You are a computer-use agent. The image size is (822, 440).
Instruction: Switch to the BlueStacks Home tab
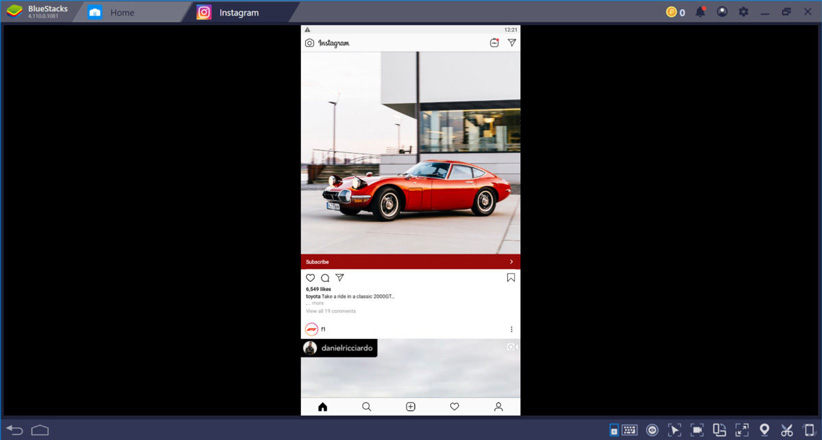pyautogui.click(x=122, y=13)
